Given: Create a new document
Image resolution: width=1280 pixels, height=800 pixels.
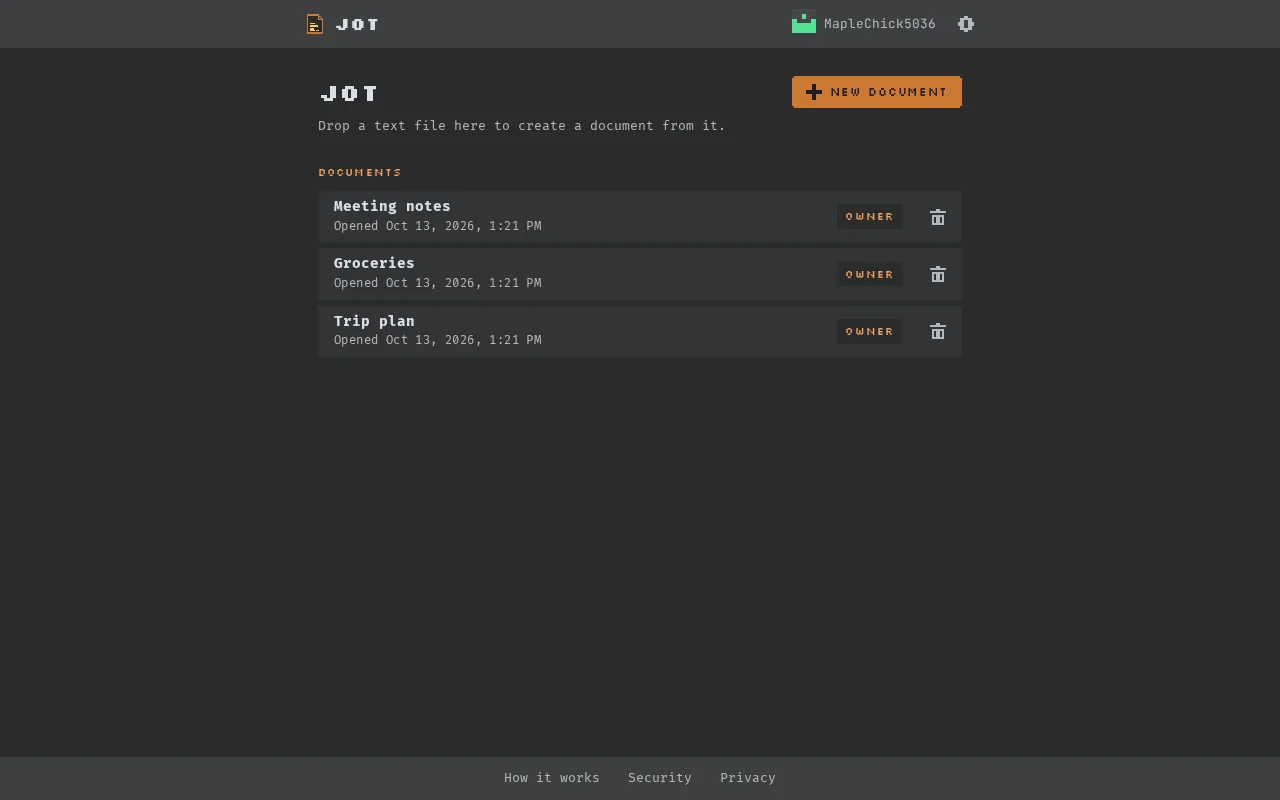Looking at the screenshot, I should [x=877, y=92].
